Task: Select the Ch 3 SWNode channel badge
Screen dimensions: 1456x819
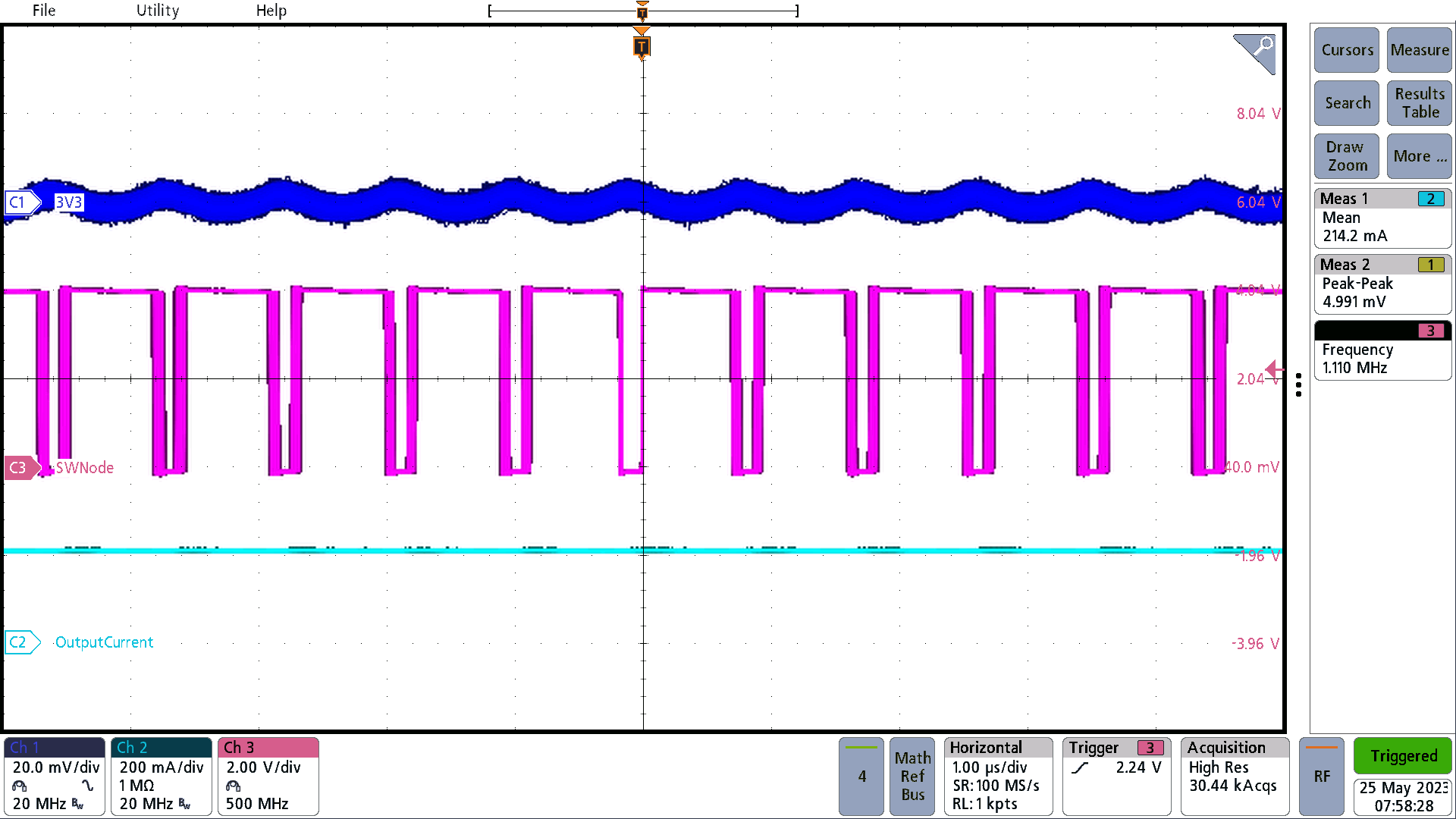Action: coord(268,776)
